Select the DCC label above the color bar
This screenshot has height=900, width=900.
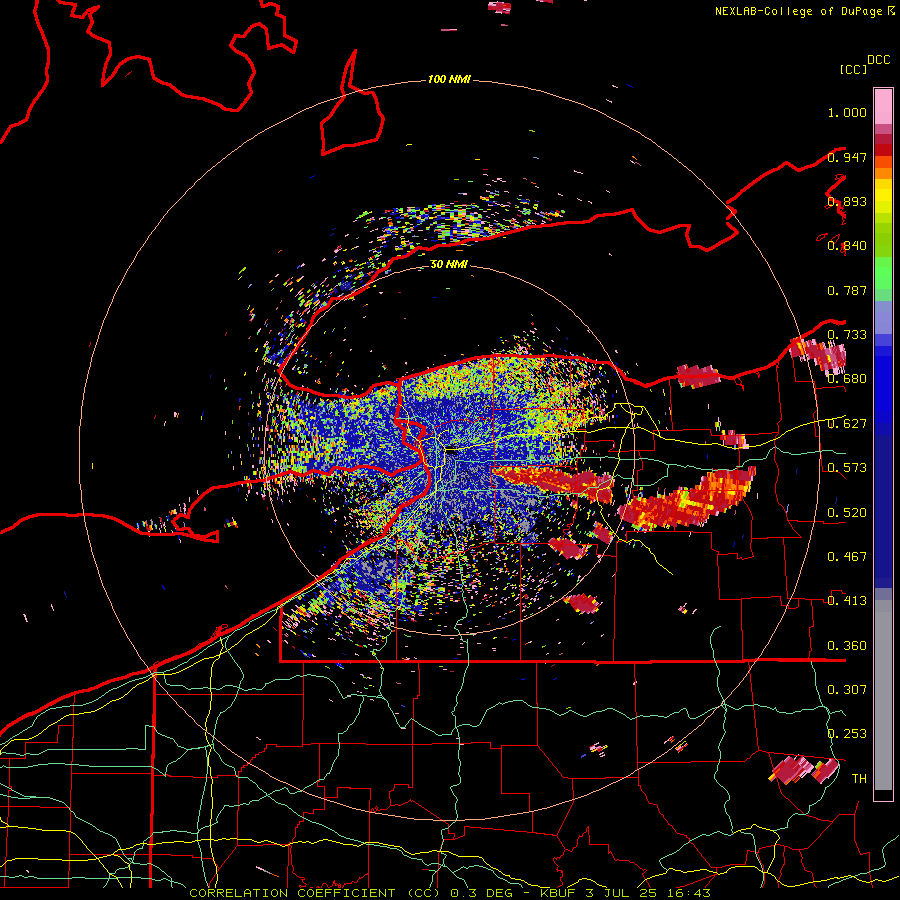pos(878,60)
